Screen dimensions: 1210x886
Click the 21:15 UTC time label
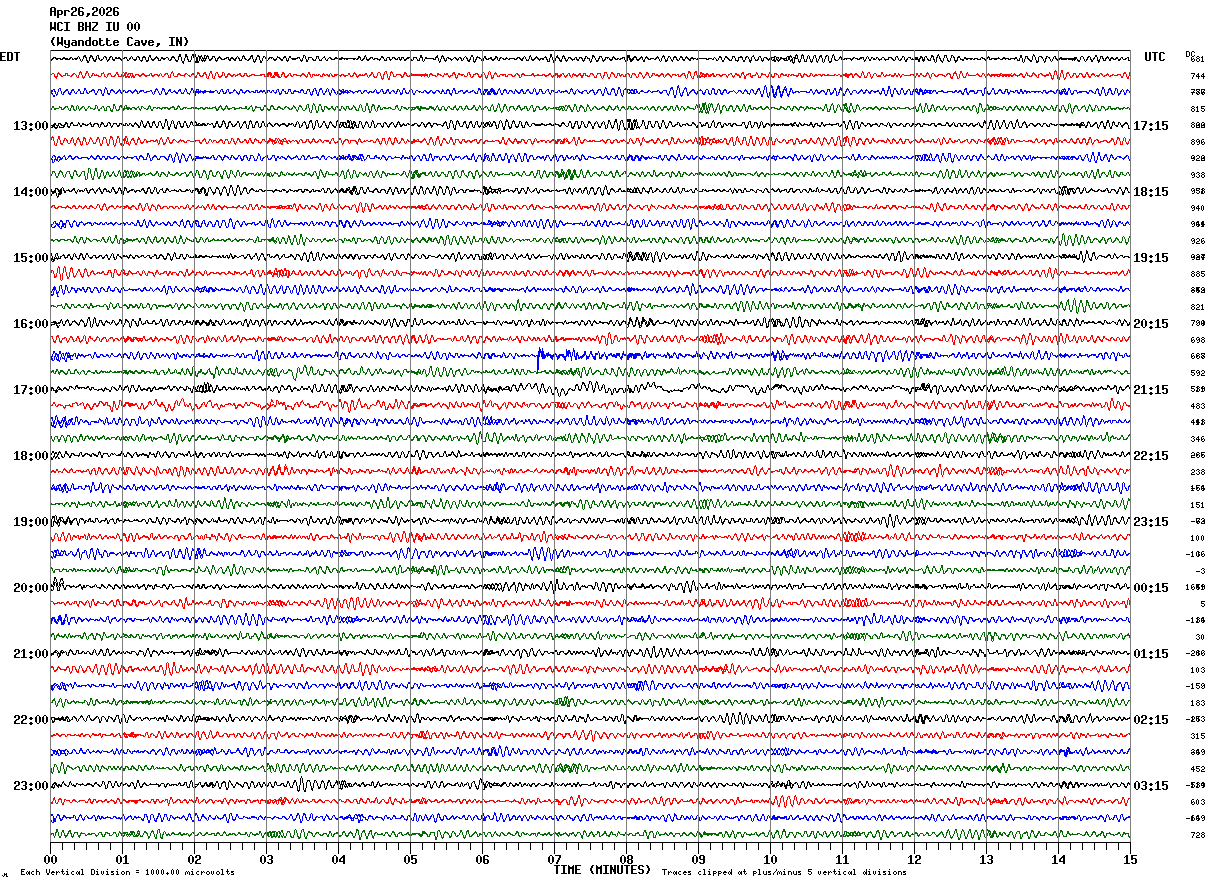[x=1152, y=390]
